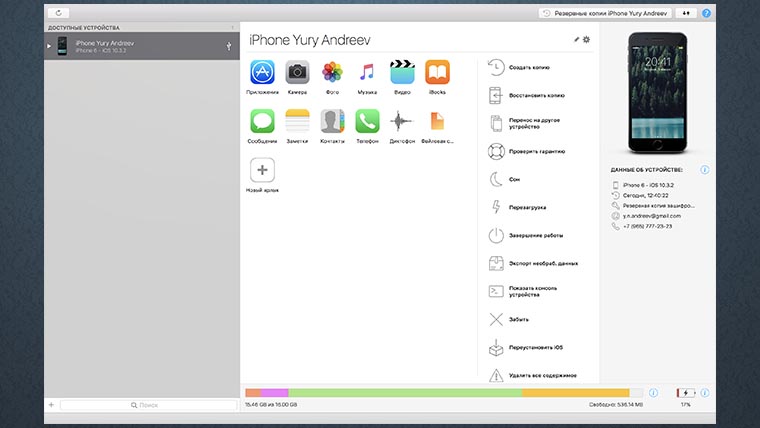Open the Фото icon
This screenshot has height=428, width=760.
coord(332,72)
